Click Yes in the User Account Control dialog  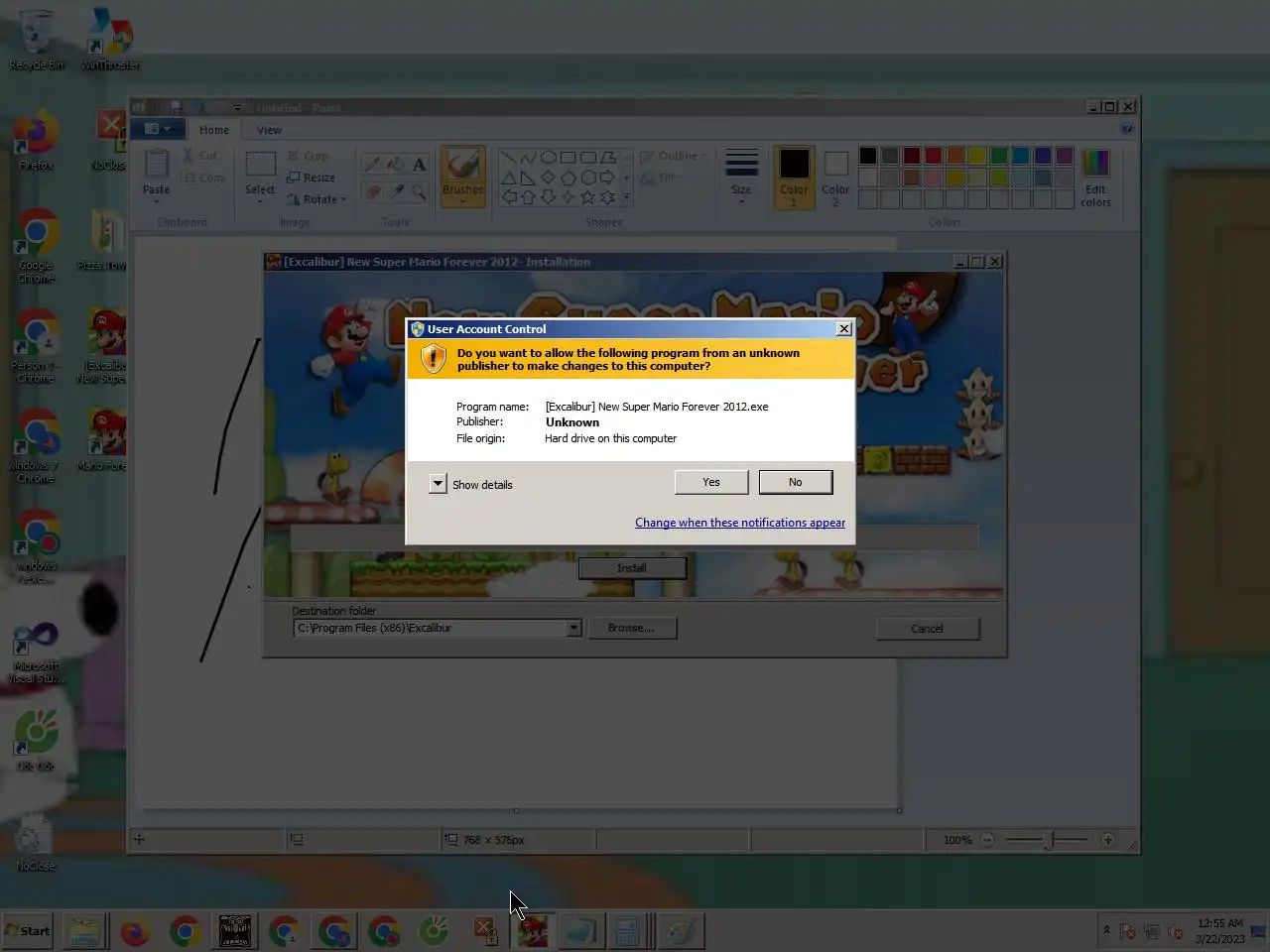pyautogui.click(x=711, y=482)
